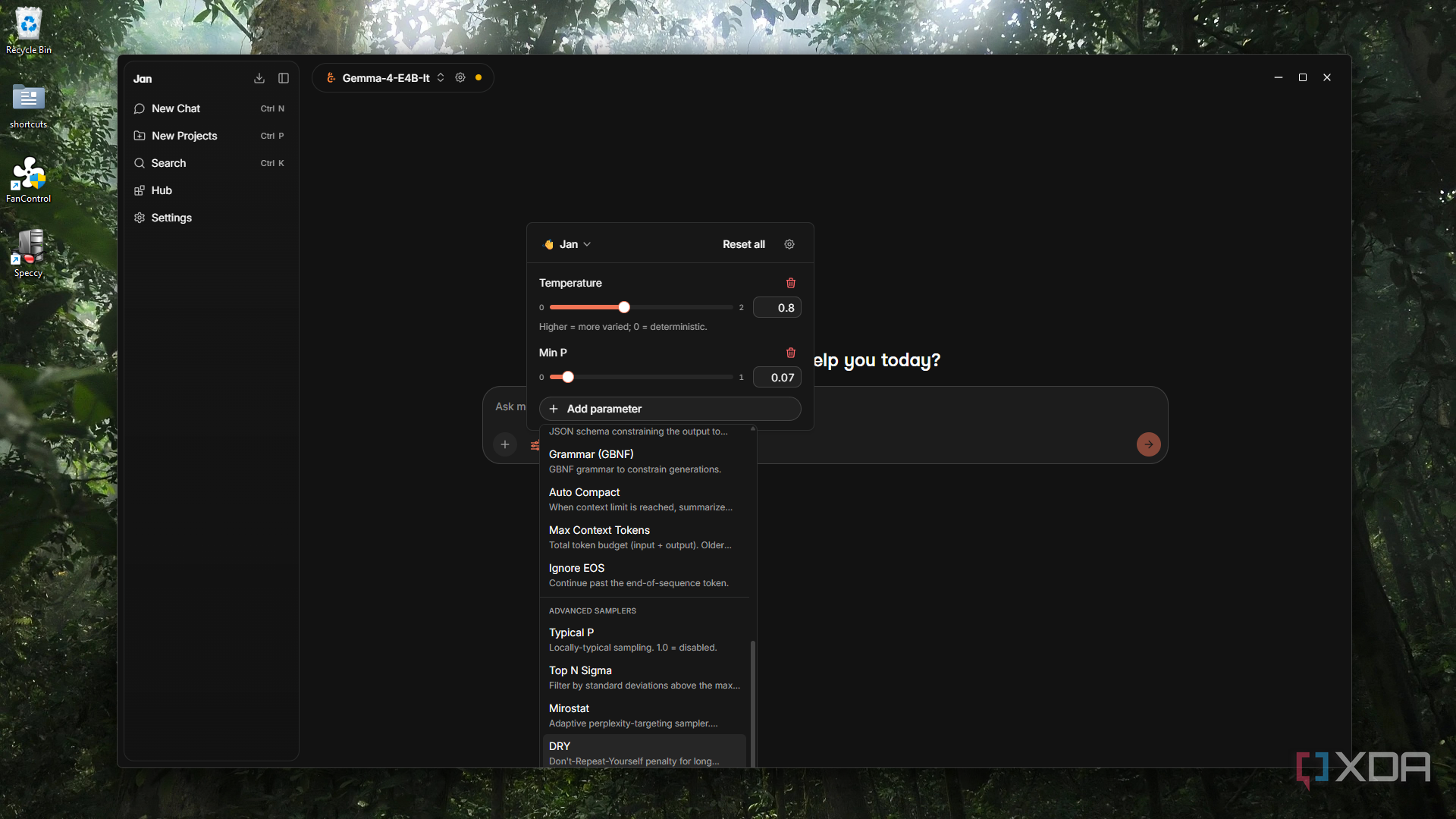Click the sliders parameters icon in chat input
Screen dimensions: 1456x819
(x=535, y=445)
